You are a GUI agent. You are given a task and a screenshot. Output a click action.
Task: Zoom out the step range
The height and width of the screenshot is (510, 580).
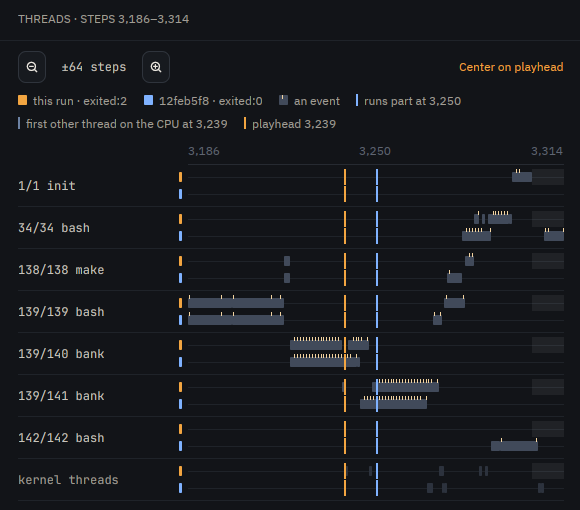(x=32, y=67)
